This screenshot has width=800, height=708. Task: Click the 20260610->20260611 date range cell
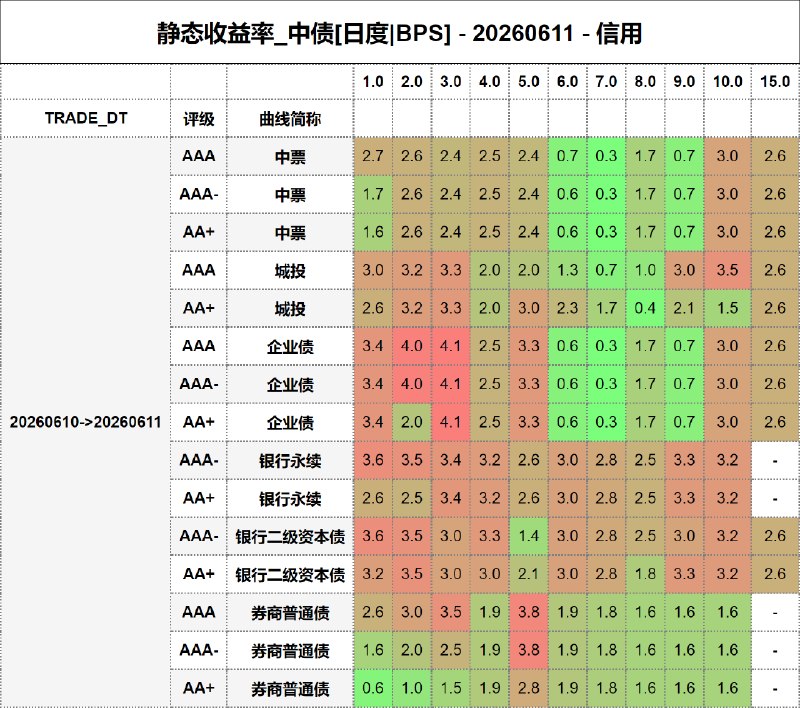[x=86, y=422]
